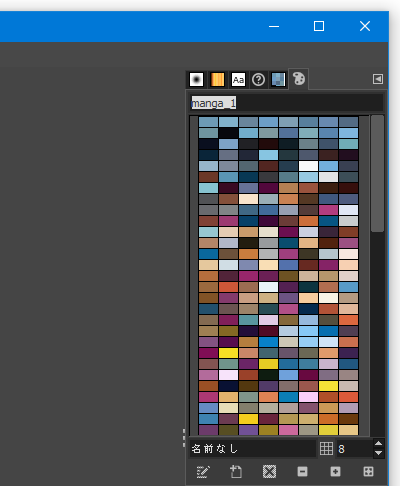
Task: Click the palette's vertical scrollbar handle
Action: tap(377, 173)
